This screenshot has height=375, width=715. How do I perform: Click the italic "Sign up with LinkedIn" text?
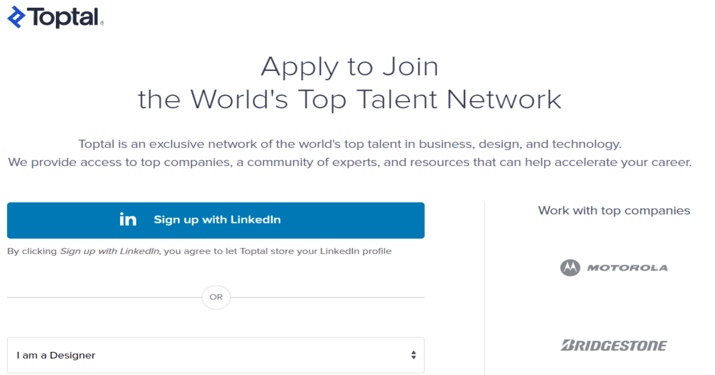click(x=110, y=251)
